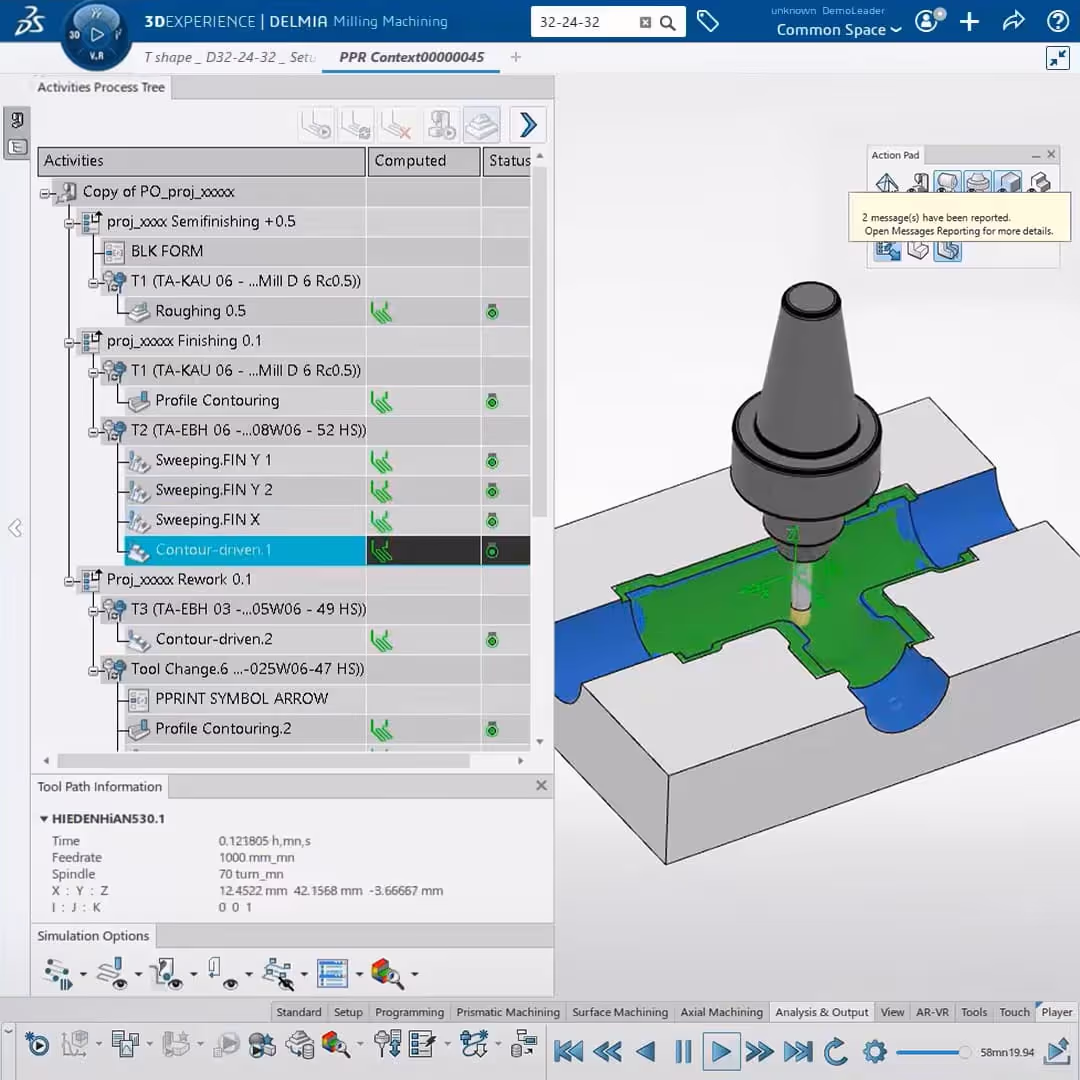
Task: Toggle the highlighted third icon in Action Pad
Action: 948,183
